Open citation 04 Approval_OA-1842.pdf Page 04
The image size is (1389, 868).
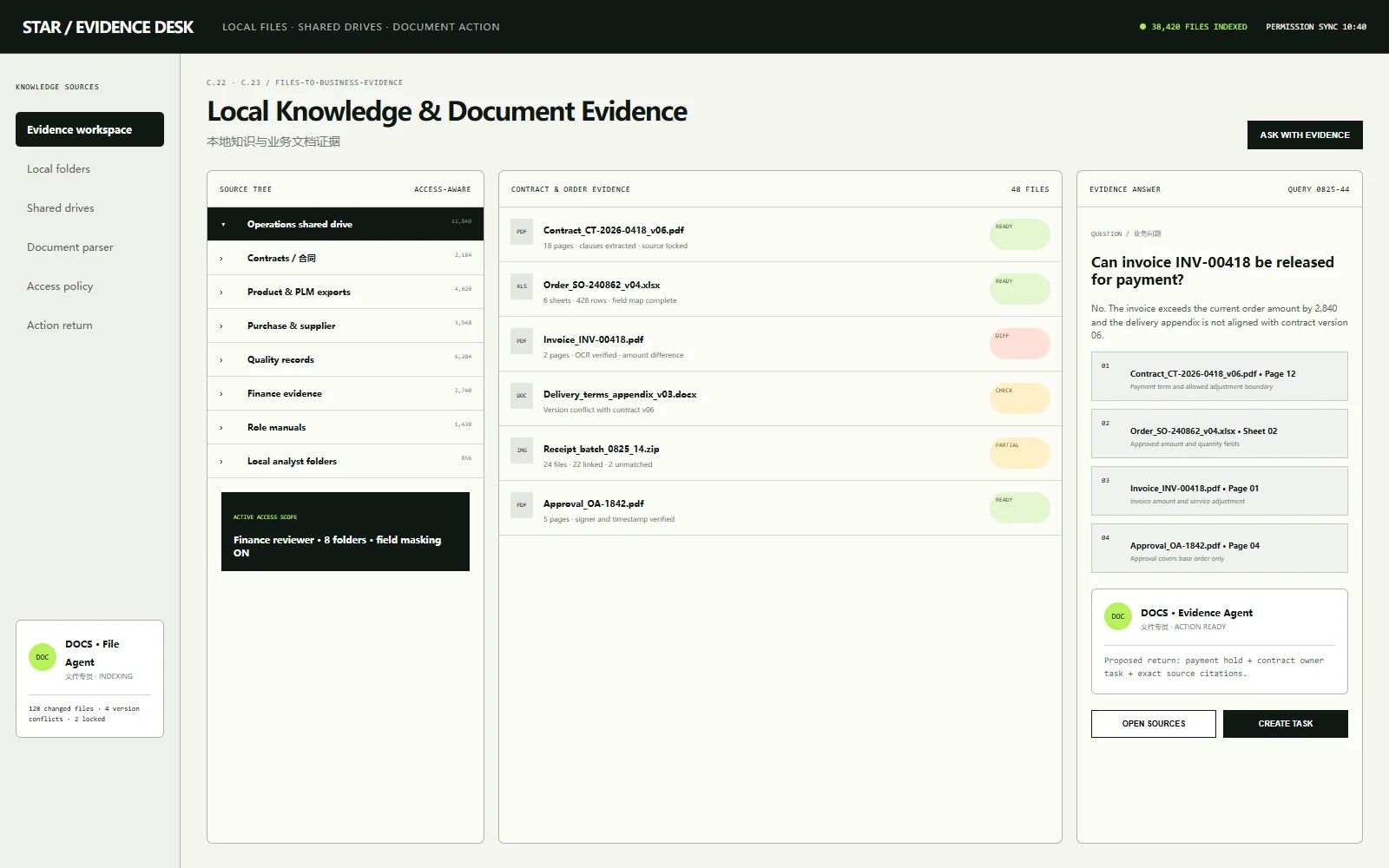click(x=1219, y=548)
